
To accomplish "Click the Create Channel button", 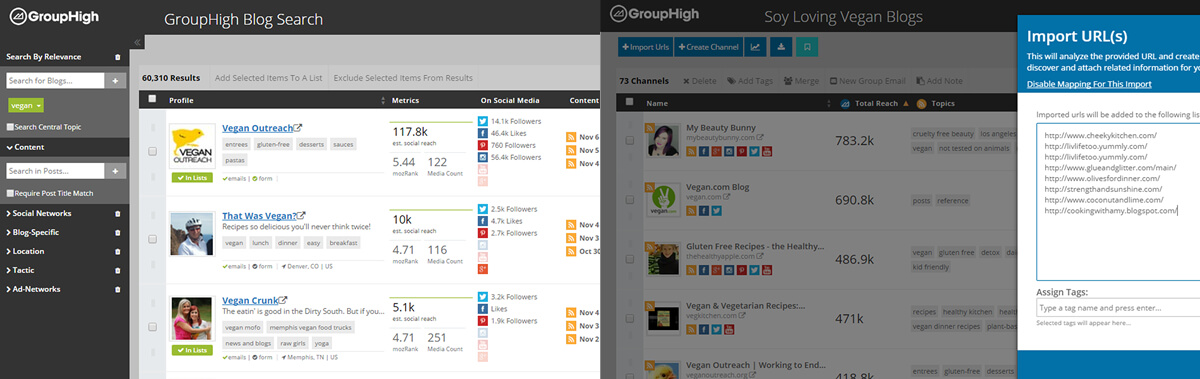I will pyautogui.click(x=708, y=46).
